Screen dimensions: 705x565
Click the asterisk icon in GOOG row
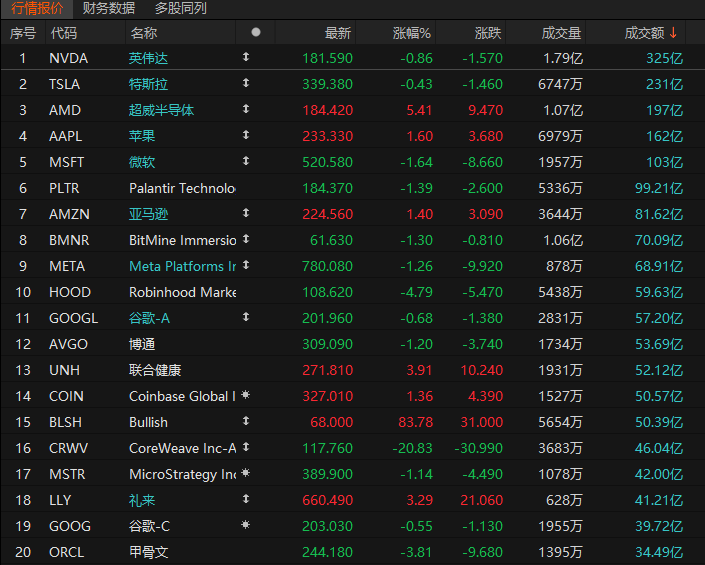(x=245, y=525)
